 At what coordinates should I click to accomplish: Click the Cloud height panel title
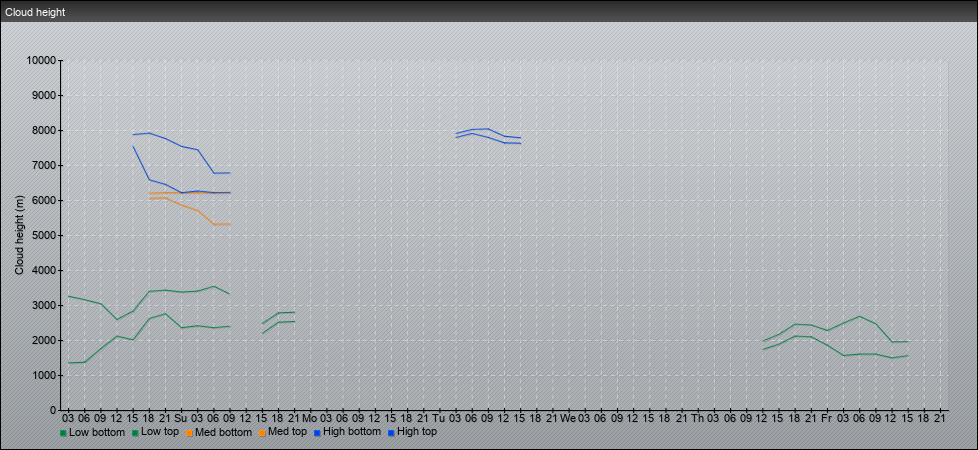35,12
